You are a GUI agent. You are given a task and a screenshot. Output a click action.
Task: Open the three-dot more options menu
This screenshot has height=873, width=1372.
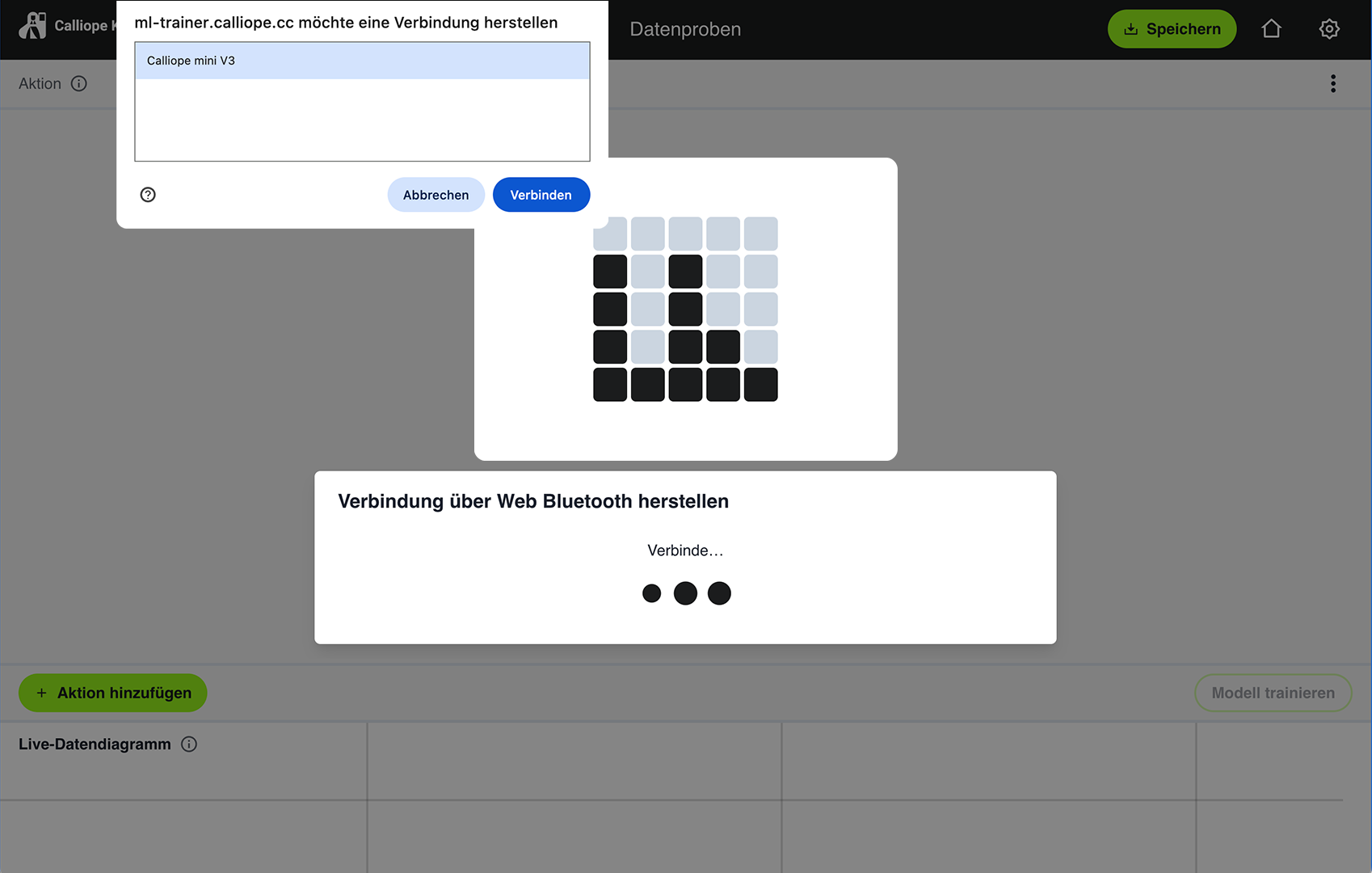pyautogui.click(x=1333, y=83)
